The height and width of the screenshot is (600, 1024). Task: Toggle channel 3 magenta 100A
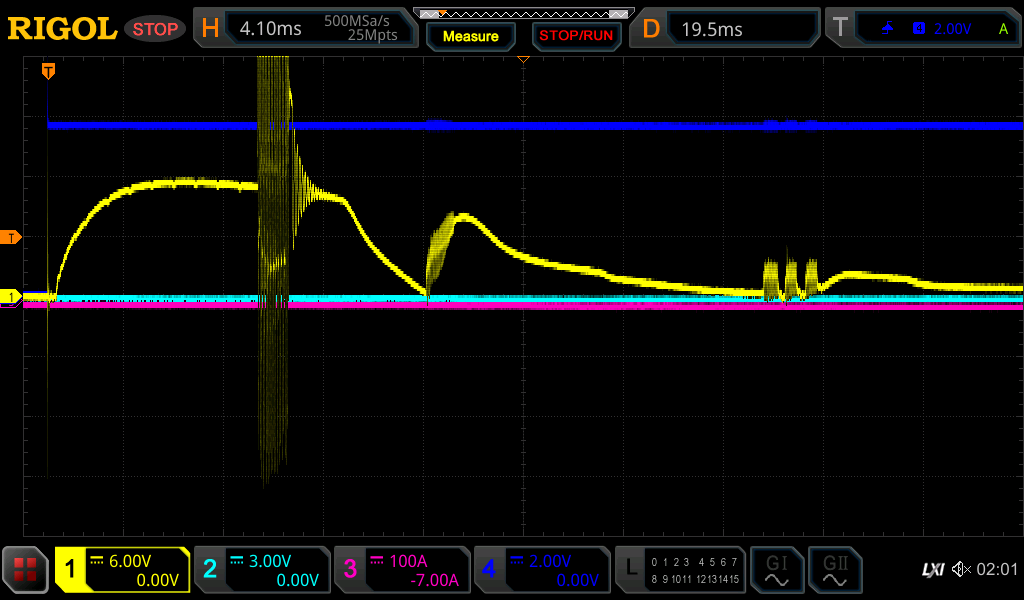[x=402, y=570]
